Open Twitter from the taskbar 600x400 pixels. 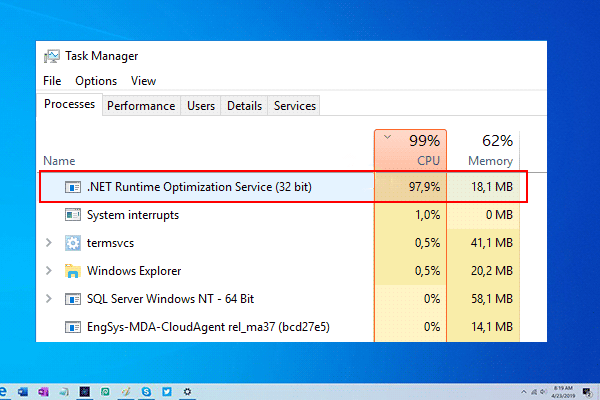(164, 391)
